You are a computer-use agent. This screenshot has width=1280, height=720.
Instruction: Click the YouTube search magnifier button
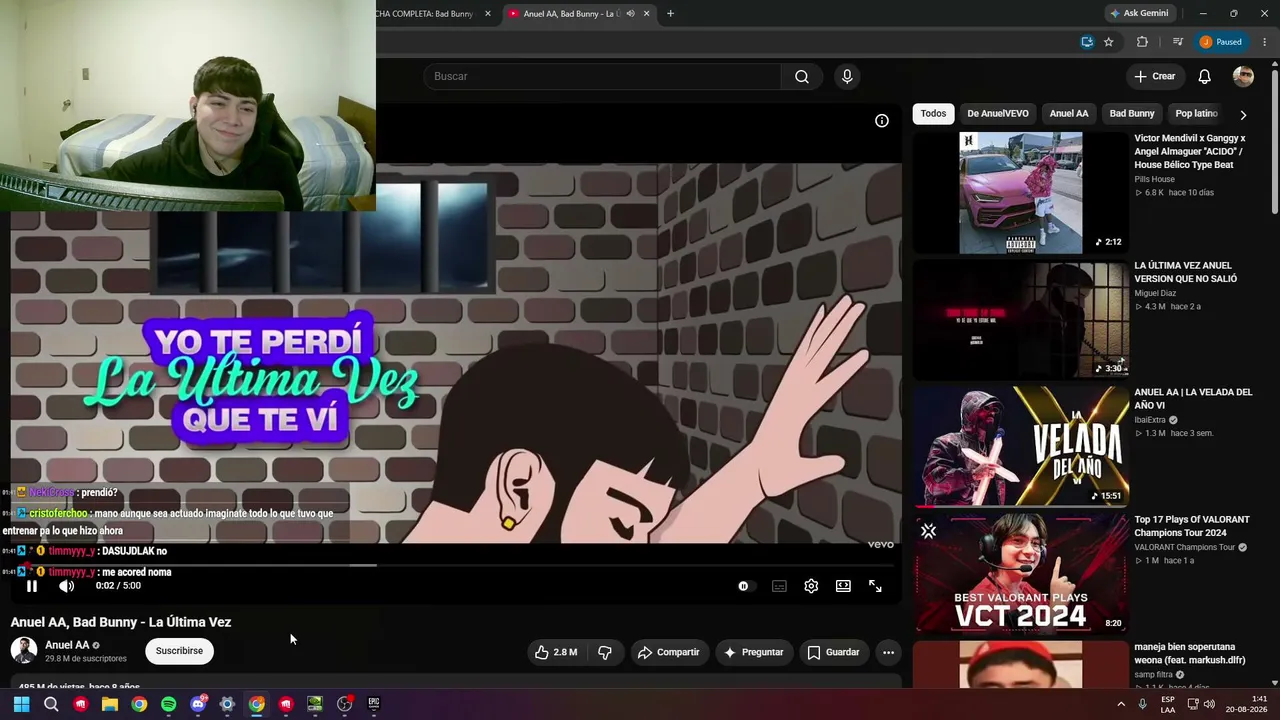click(802, 77)
